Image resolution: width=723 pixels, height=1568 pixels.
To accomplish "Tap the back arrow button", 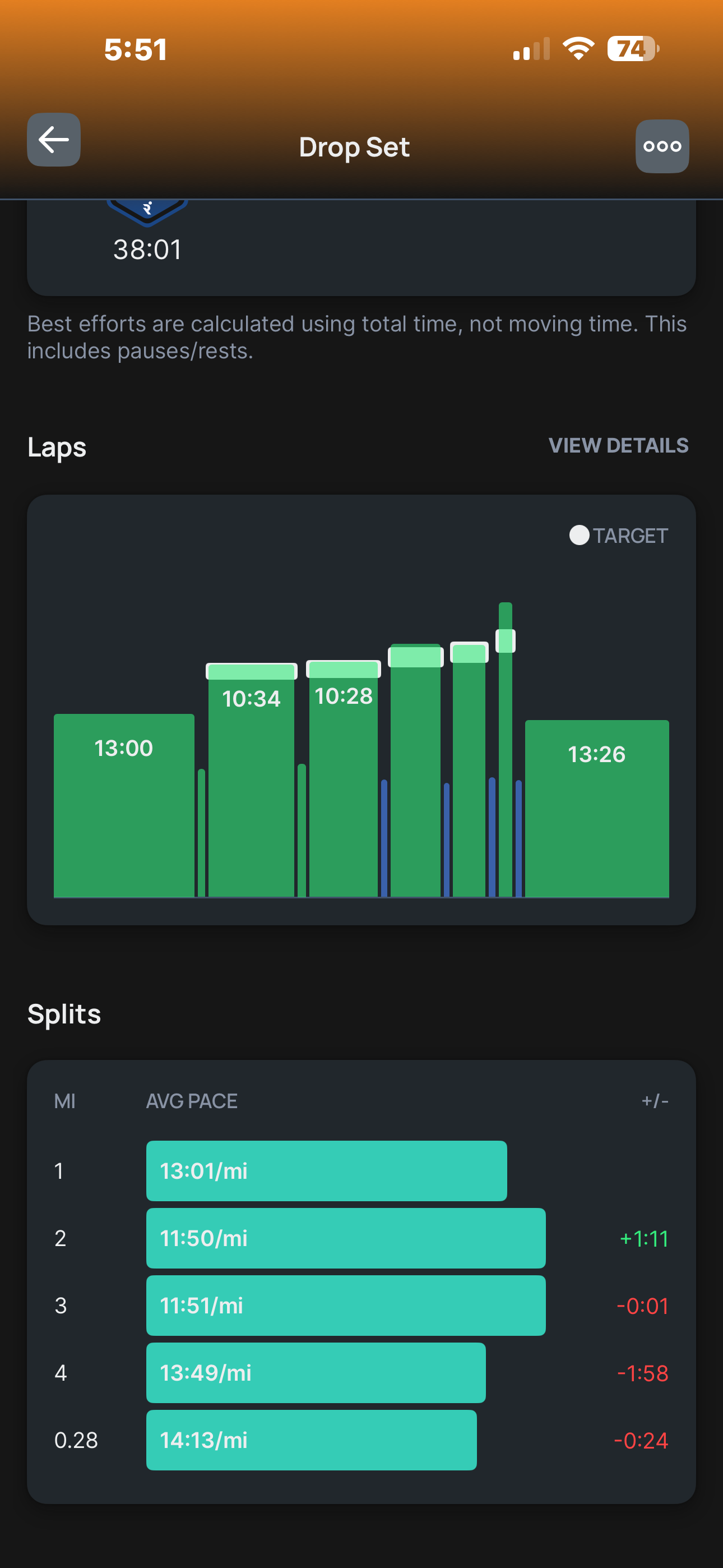I will click(54, 140).
